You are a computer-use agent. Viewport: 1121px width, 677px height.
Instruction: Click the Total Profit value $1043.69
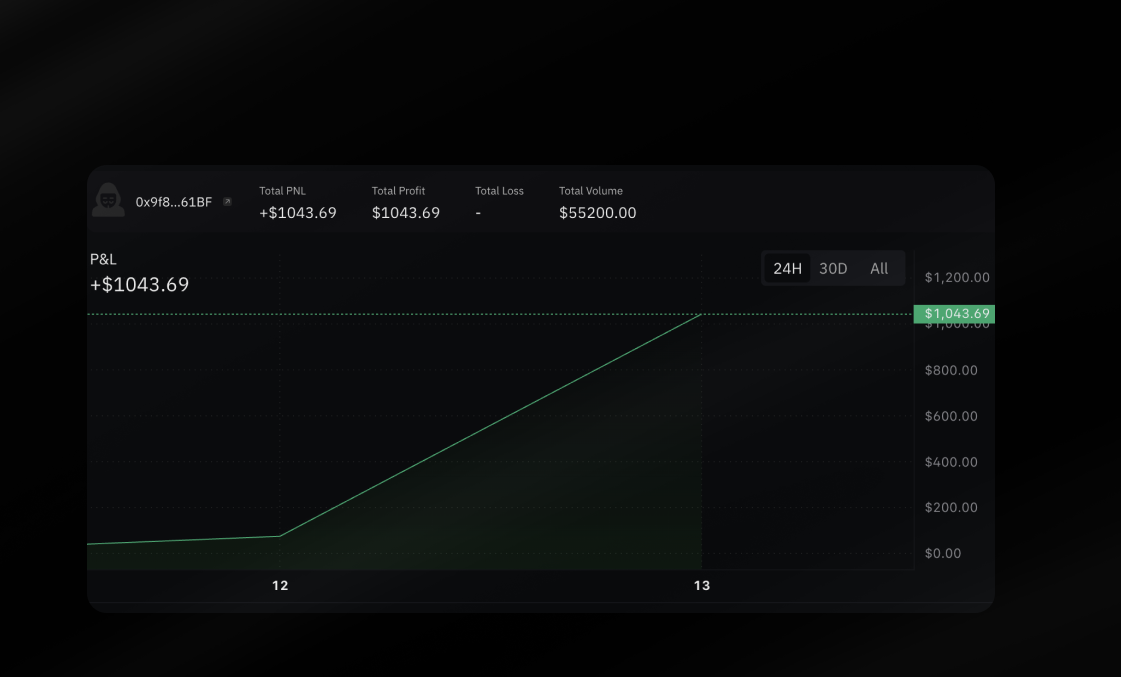click(405, 212)
